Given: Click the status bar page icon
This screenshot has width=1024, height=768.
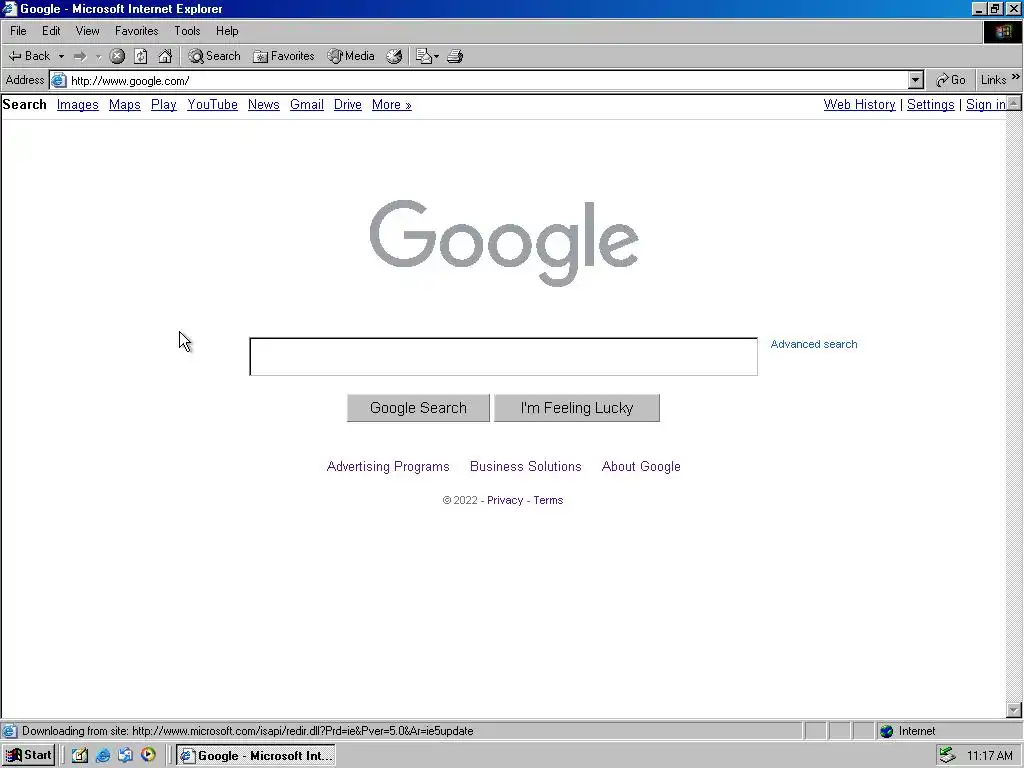Looking at the screenshot, I should tap(9, 731).
